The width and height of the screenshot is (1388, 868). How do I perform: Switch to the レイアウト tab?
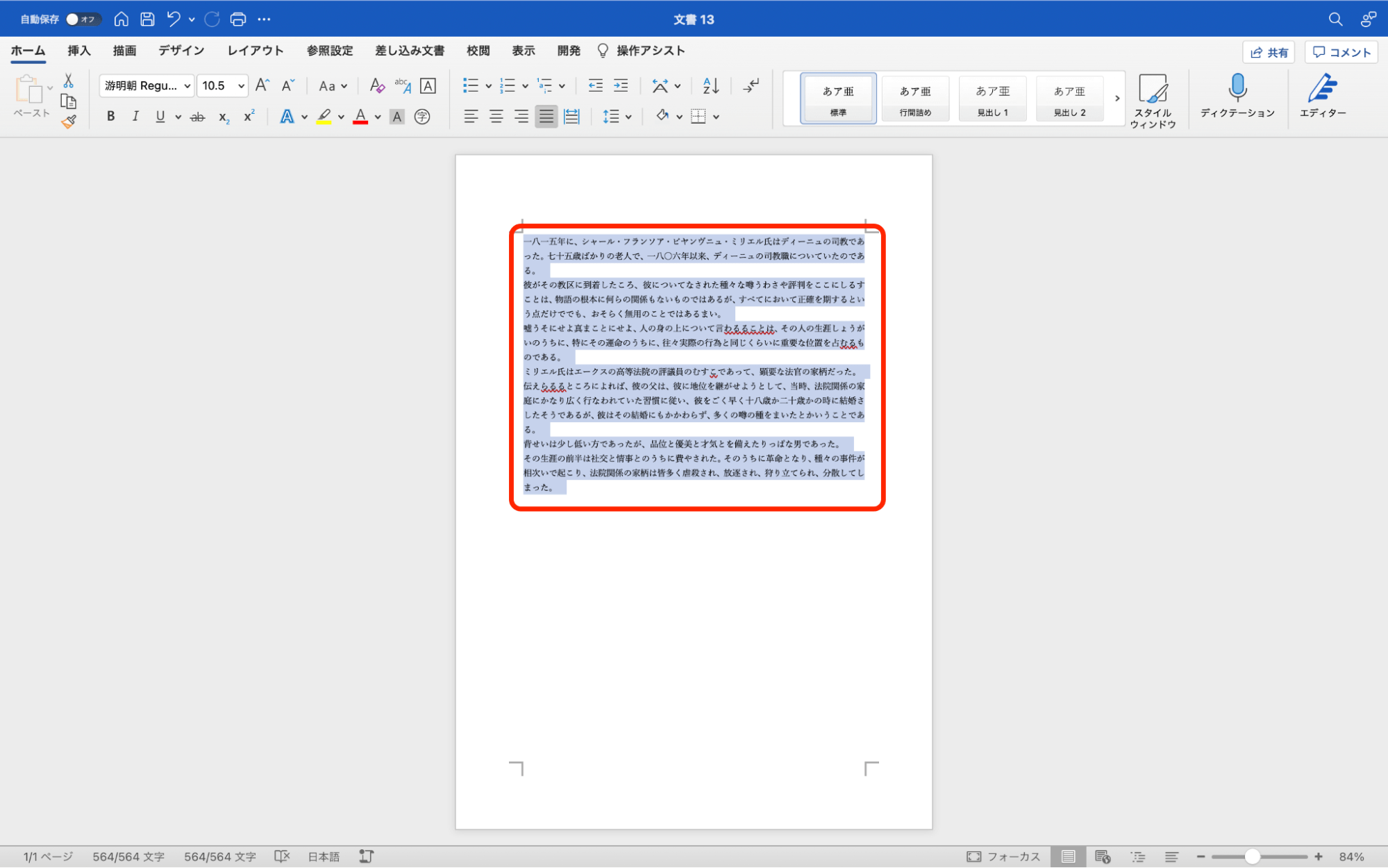point(256,51)
